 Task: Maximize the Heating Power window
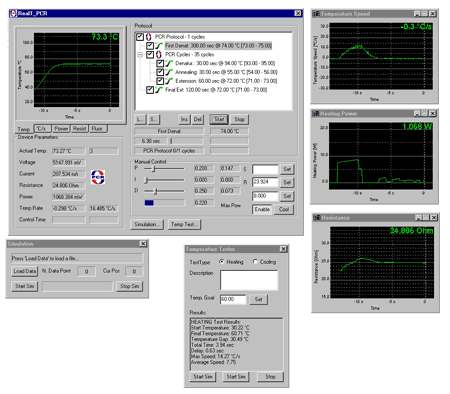tap(424, 114)
